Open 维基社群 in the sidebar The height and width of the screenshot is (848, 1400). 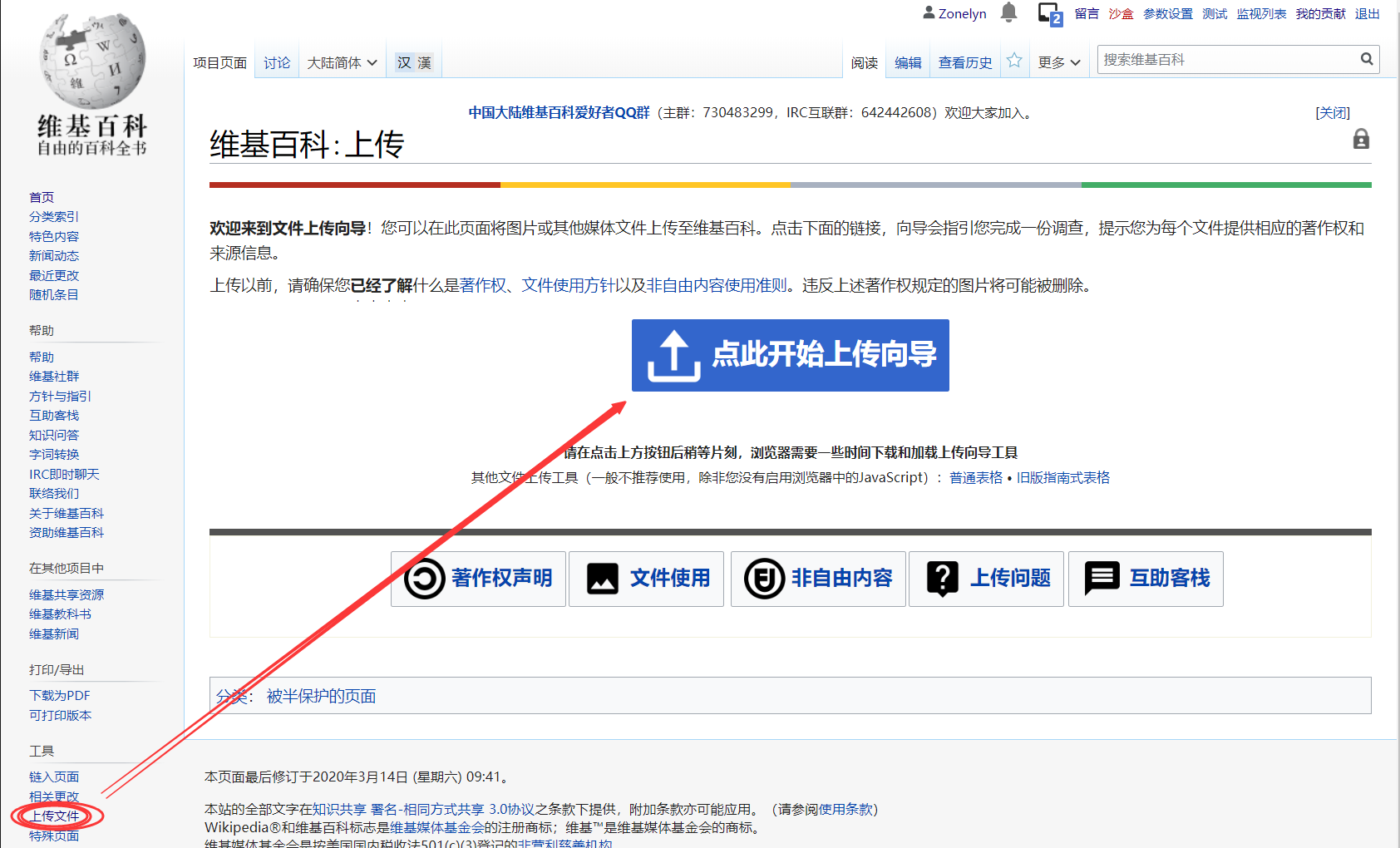coord(54,376)
